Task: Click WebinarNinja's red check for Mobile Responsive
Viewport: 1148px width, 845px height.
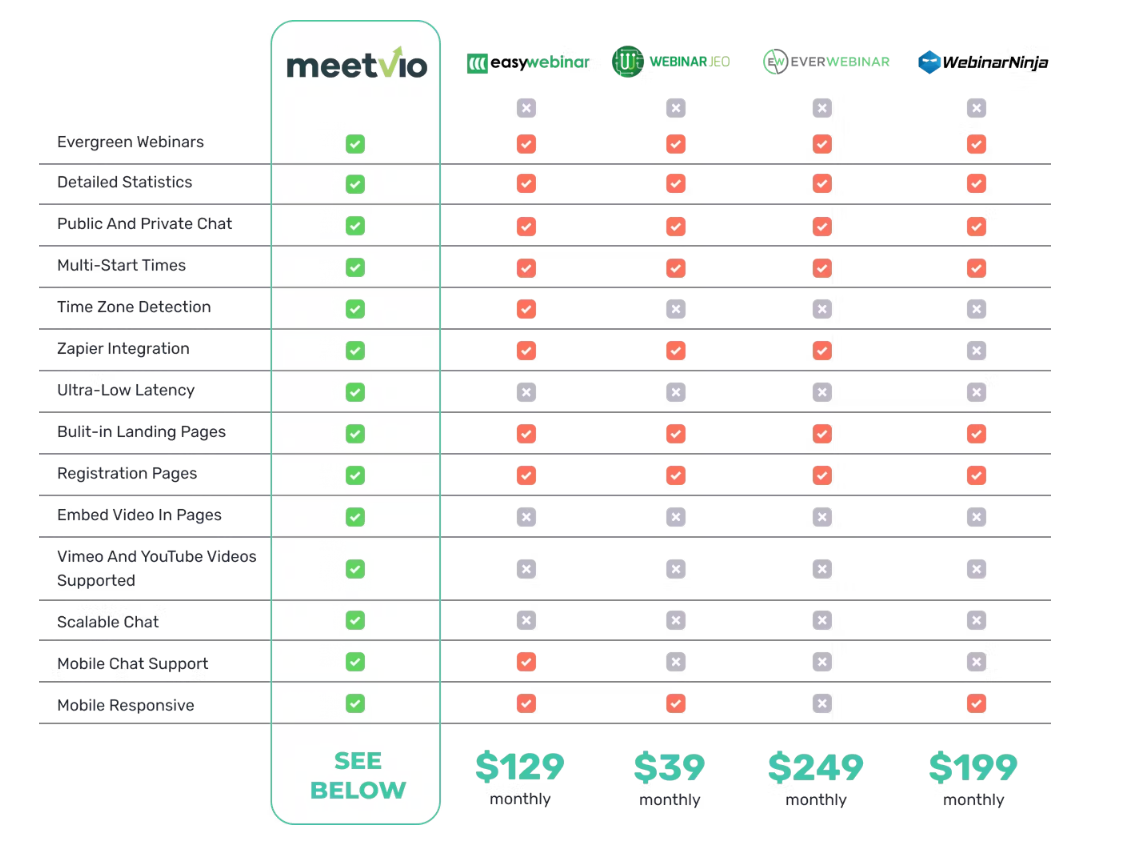Action: click(976, 704)
